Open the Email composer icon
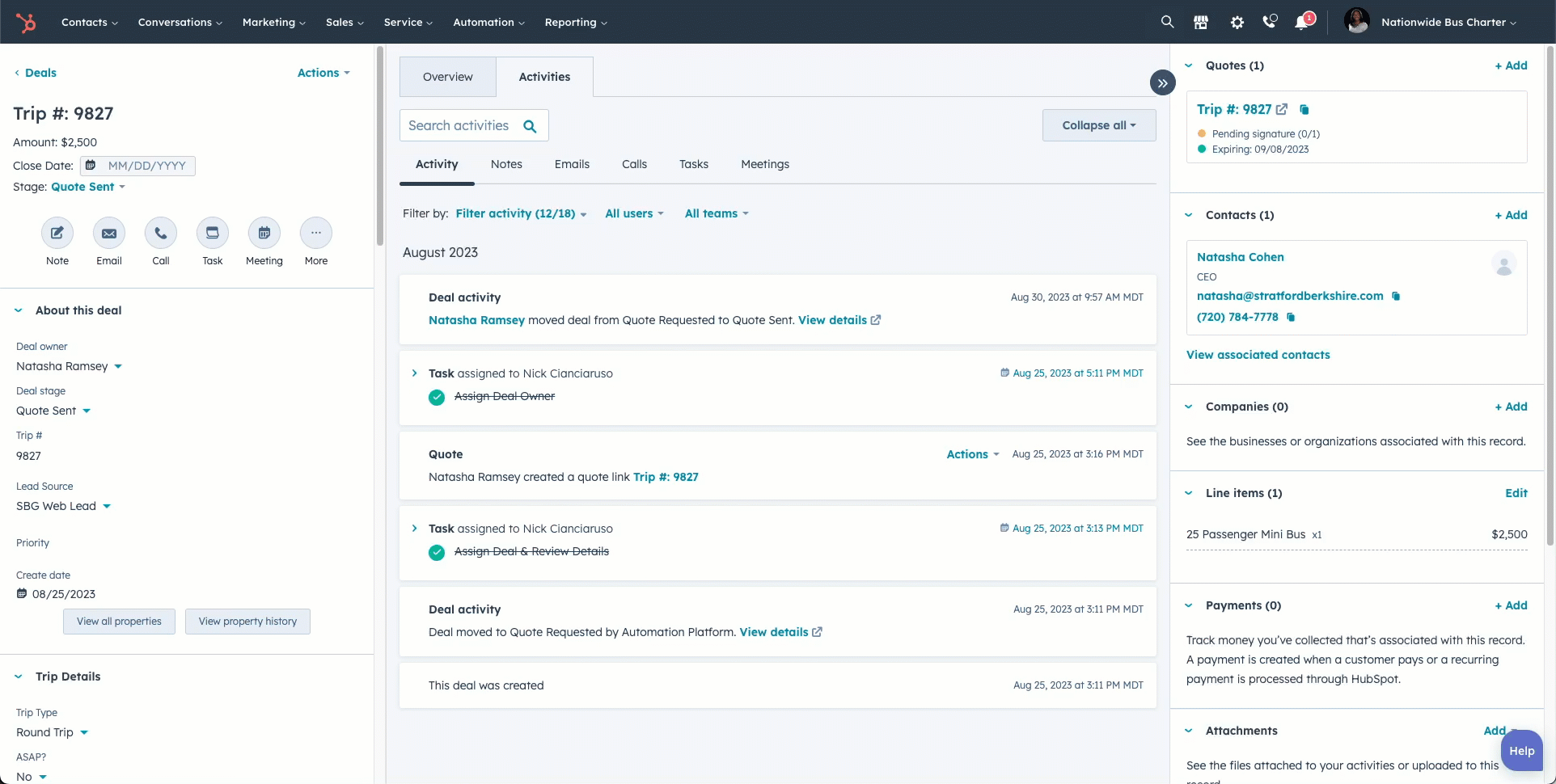 (x=109, y=234)
